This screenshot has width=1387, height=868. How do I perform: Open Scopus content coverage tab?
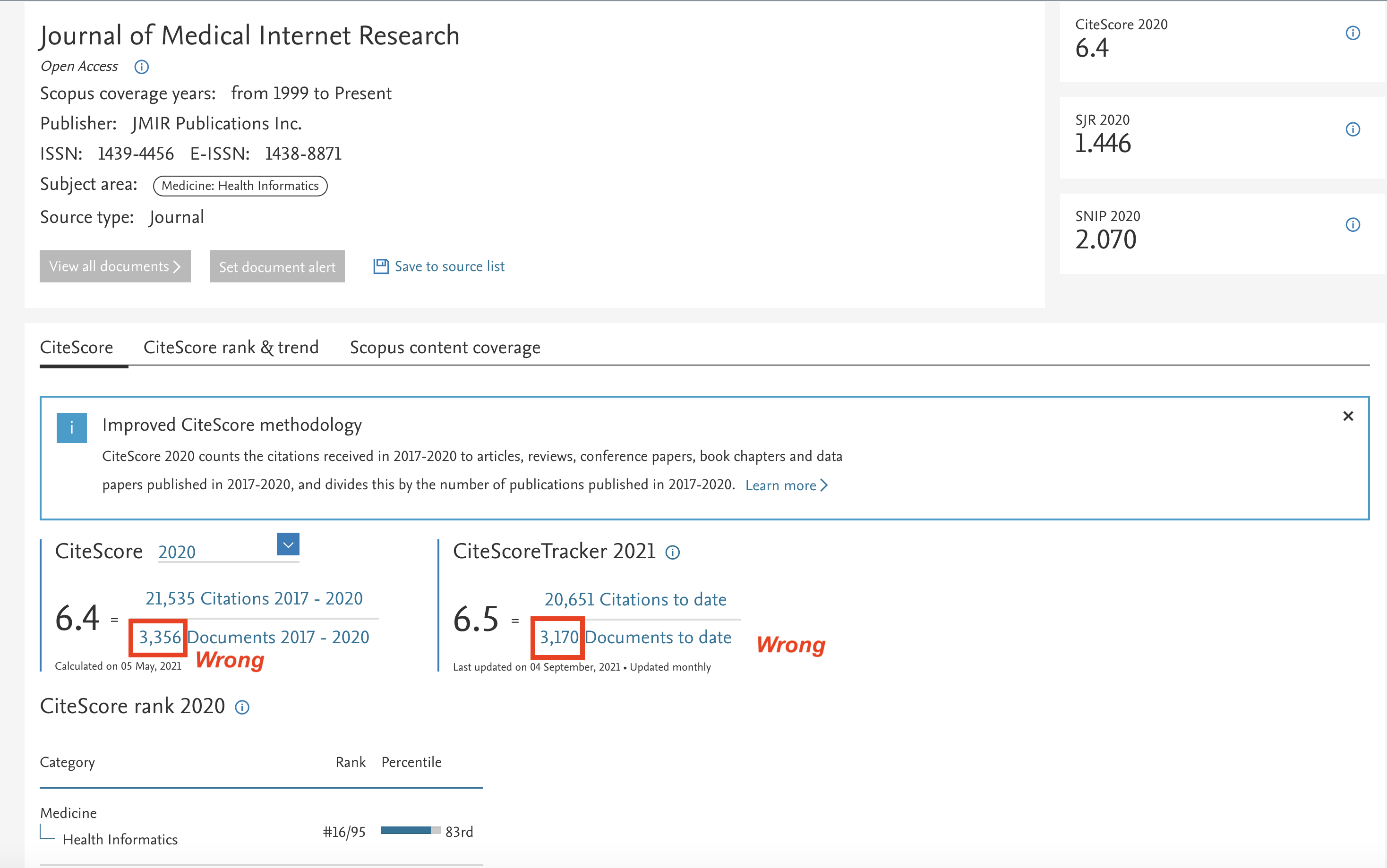445,348
